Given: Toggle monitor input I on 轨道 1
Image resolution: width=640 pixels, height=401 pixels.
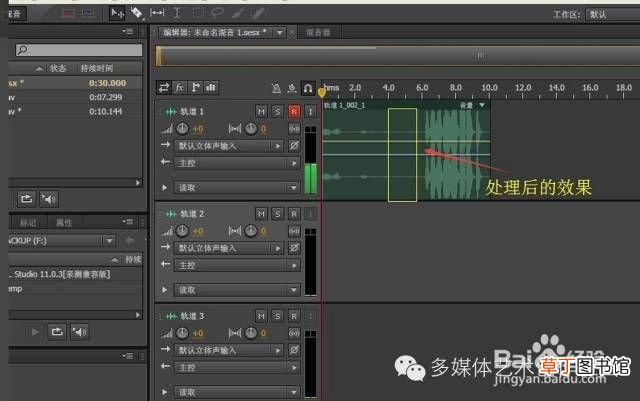Looking at the screenshot, I should [310, 111].
